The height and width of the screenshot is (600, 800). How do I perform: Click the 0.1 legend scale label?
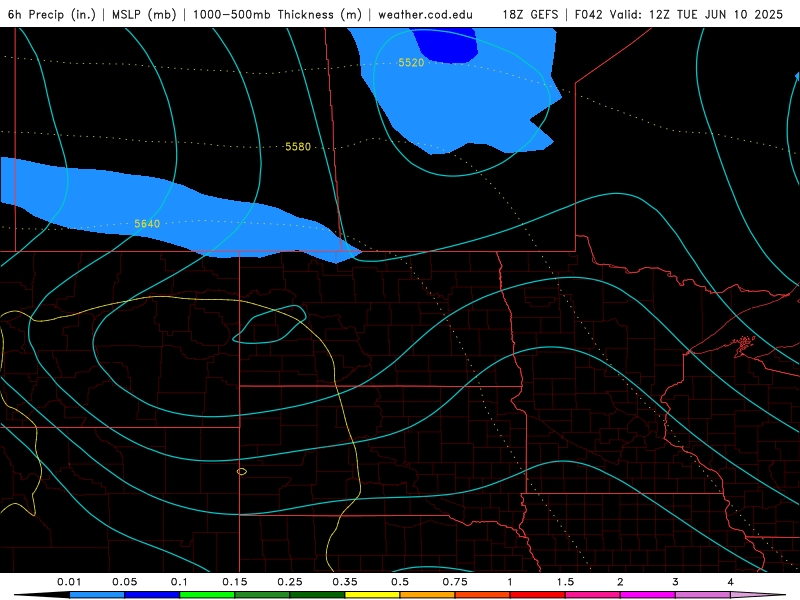pos(180,582)
